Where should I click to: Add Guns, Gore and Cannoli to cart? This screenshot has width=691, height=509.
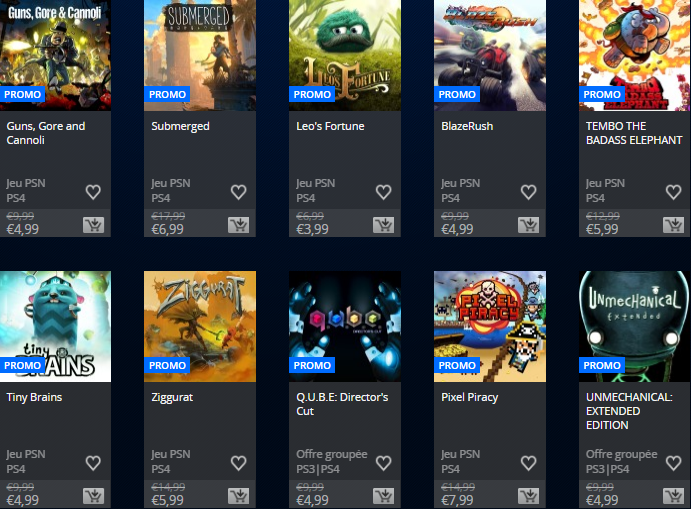click(93, 225)
